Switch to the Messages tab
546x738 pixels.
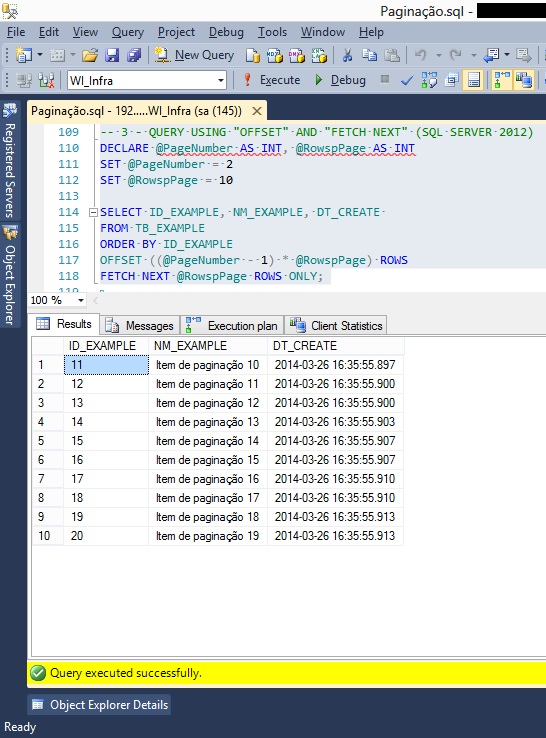coord(140,325)
